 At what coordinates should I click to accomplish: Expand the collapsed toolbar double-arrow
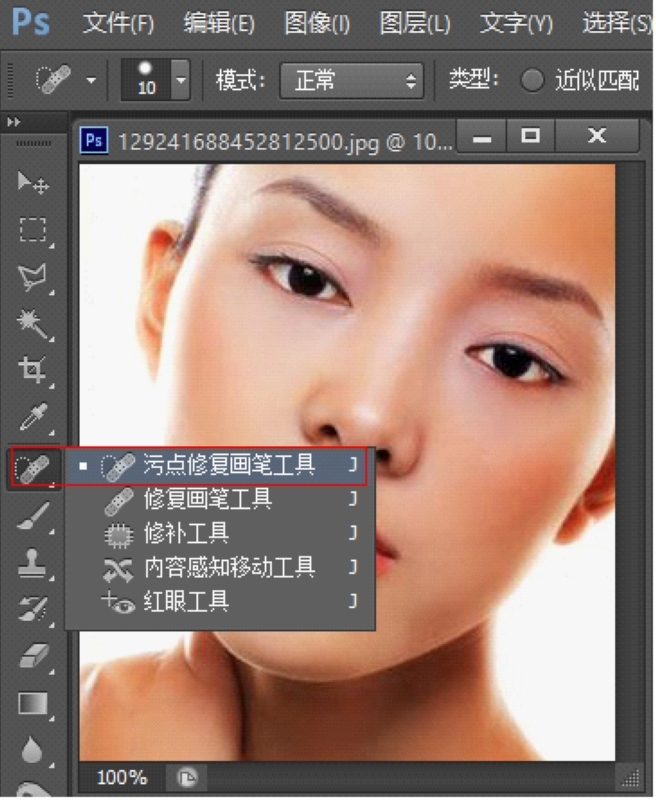tap(14, 121)
